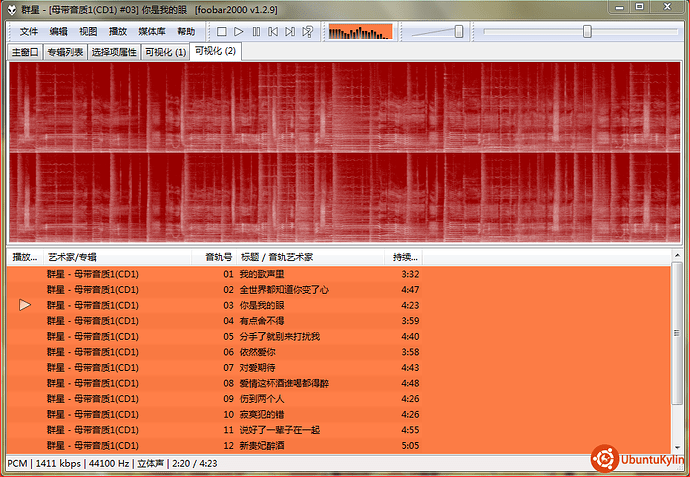
Task: Switch to the 可视化 (1) tab
Action: 165,52
